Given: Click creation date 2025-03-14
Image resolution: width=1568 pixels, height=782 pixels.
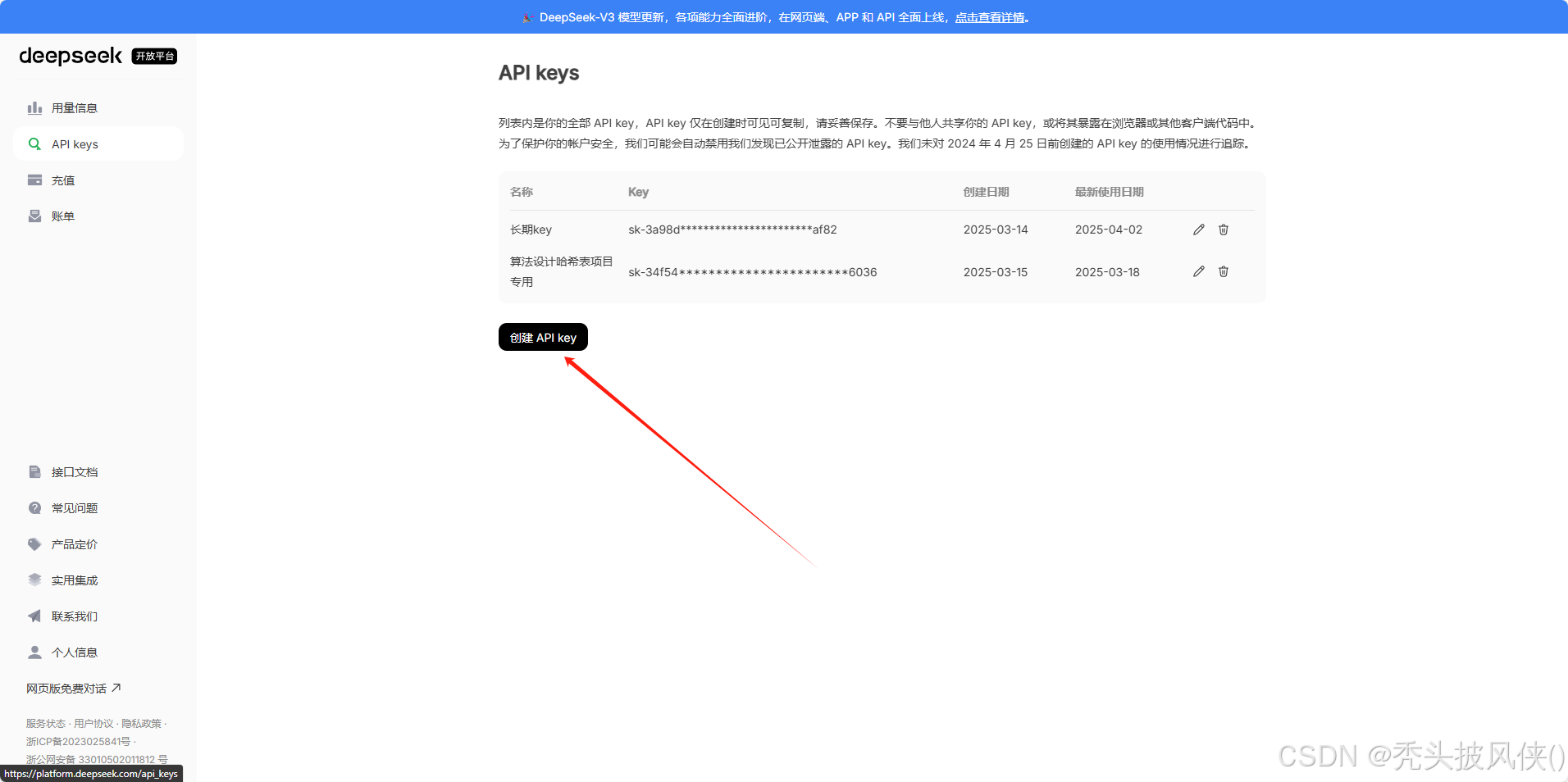Looking at the screenshot, I should (x=996, y=230).
